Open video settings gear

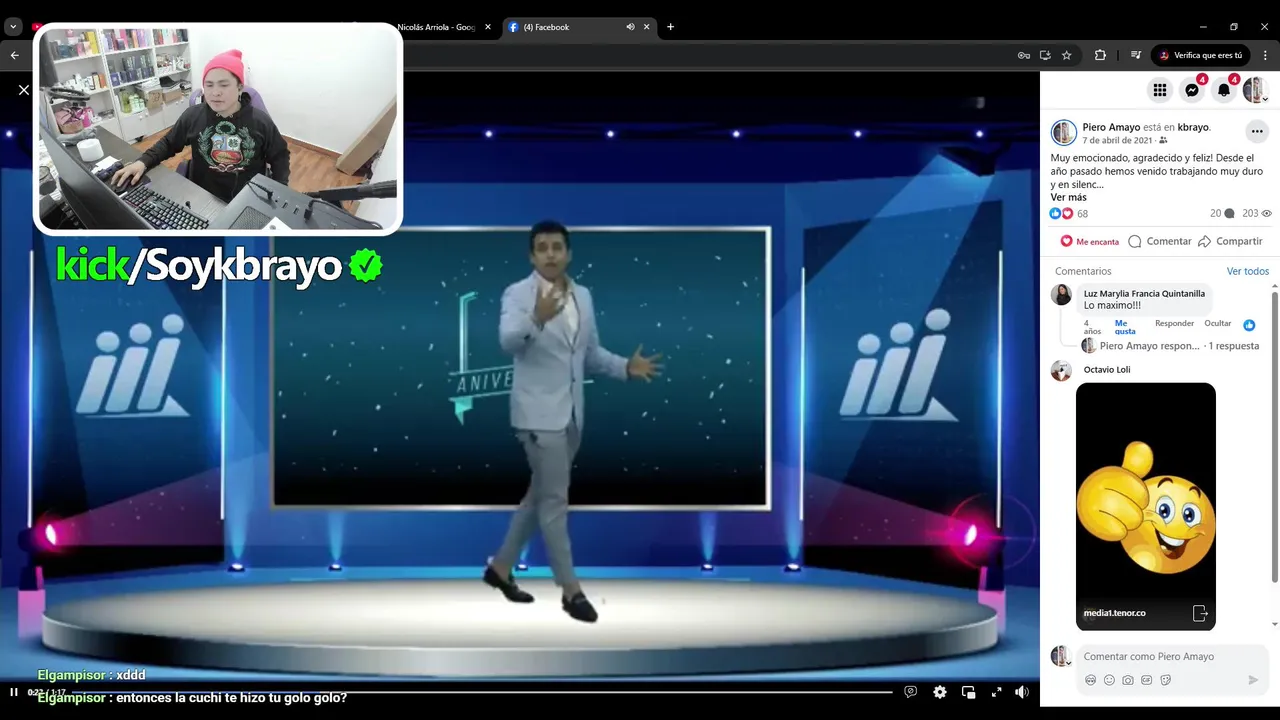click(940, 692)
